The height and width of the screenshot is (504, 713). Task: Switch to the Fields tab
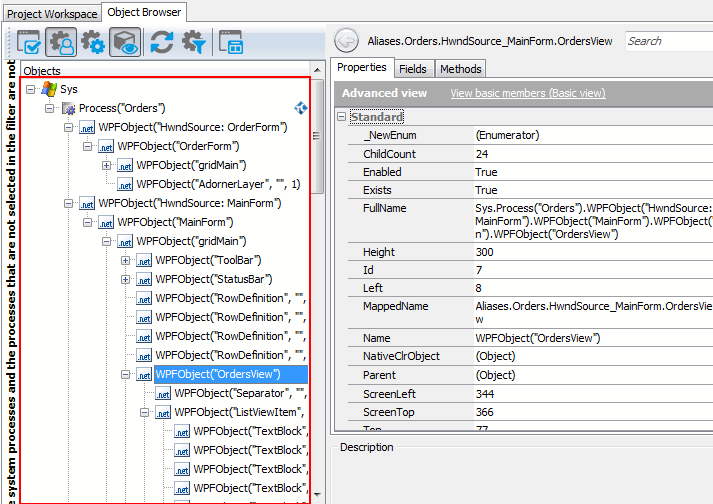[412, 69]
